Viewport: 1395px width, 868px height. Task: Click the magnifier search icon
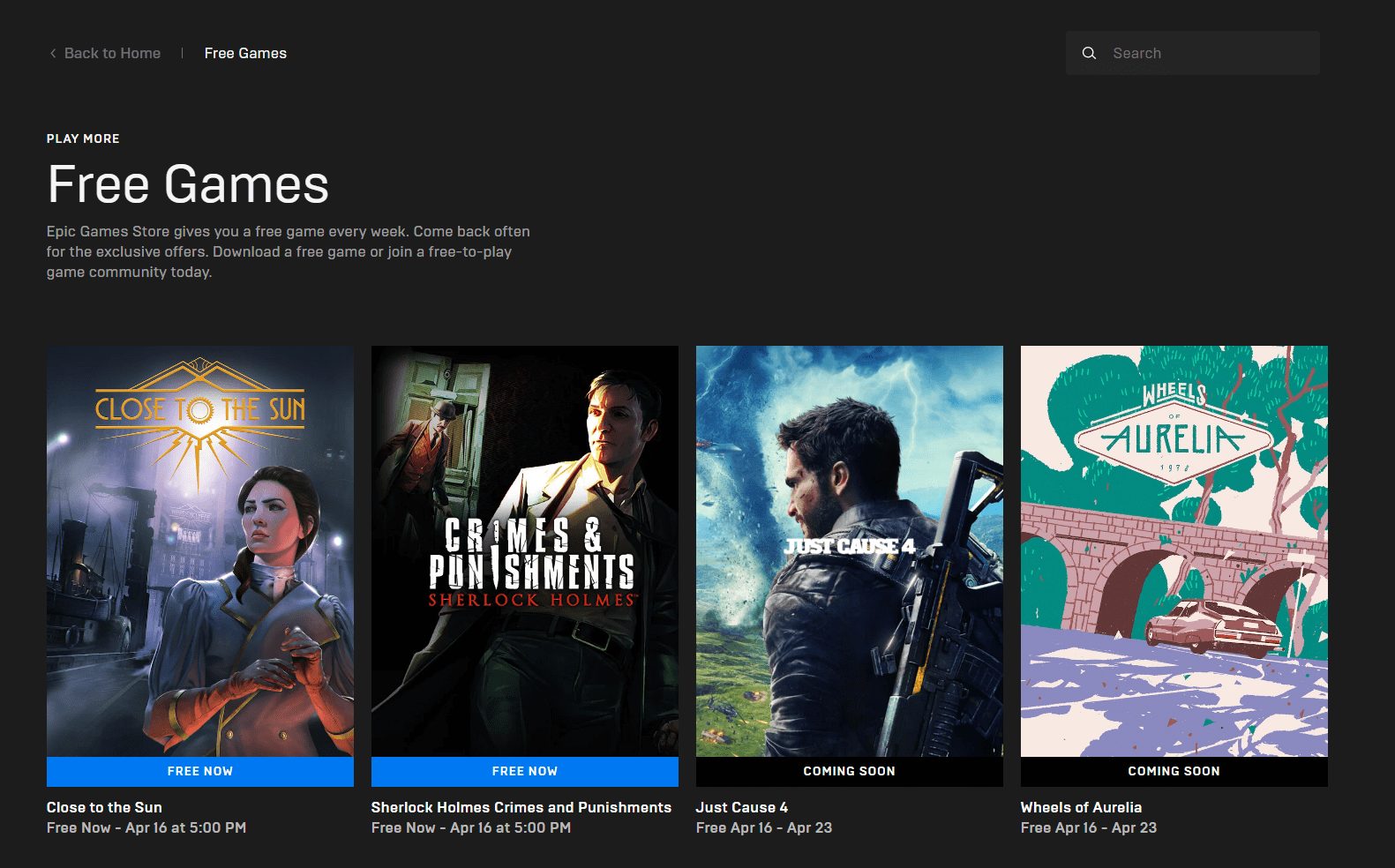point(1089,53)
